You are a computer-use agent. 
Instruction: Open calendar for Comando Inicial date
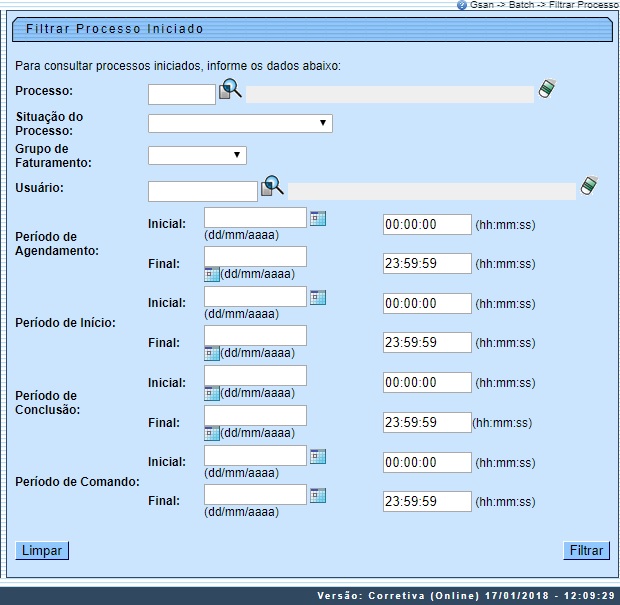[318, 456]
